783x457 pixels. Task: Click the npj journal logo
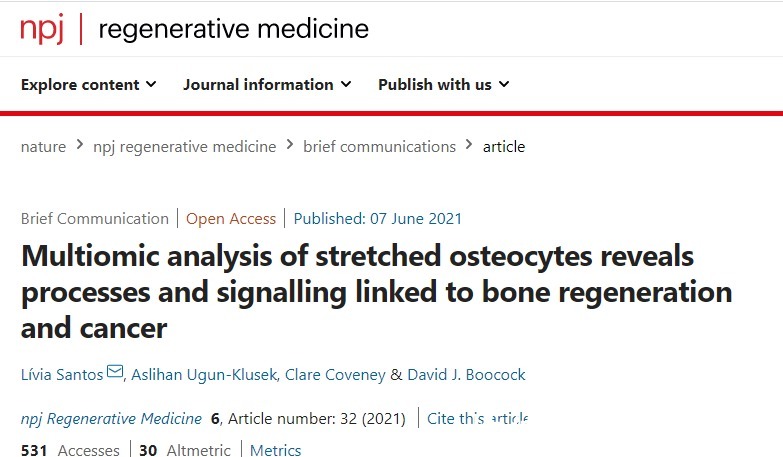[x=42, y=28]
